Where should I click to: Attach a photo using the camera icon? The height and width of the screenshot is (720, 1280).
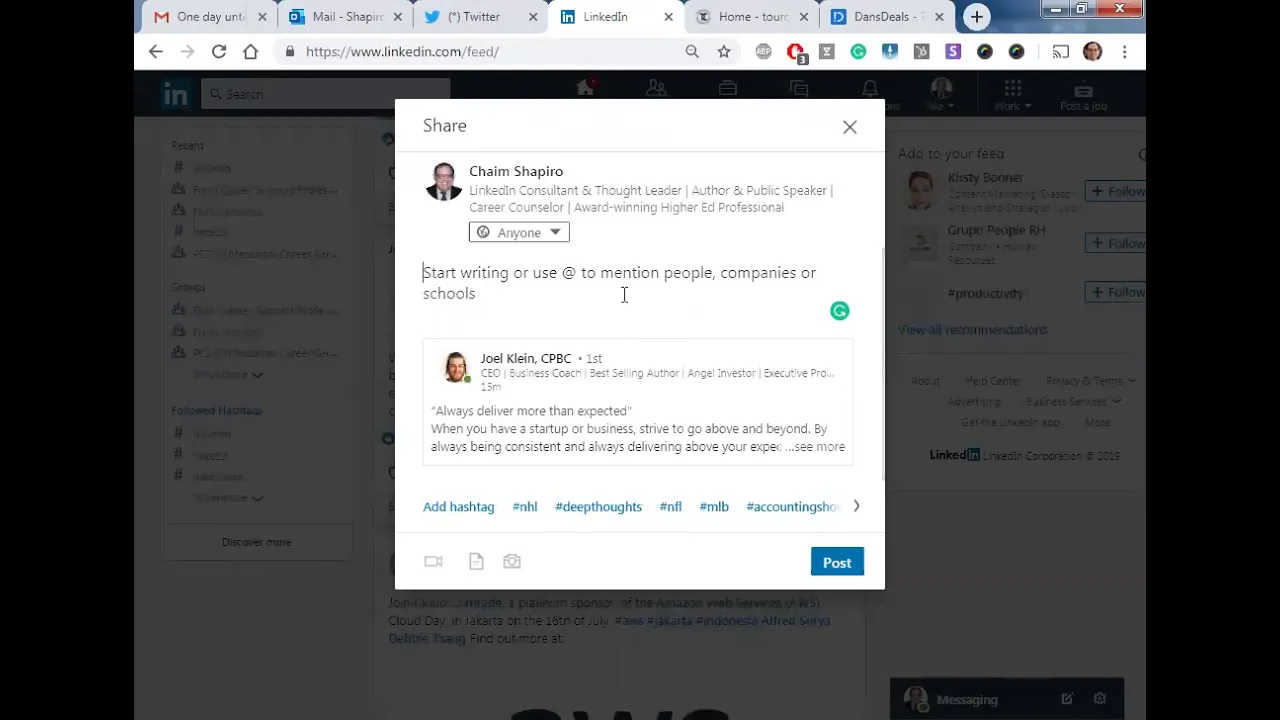pos(512,562)
